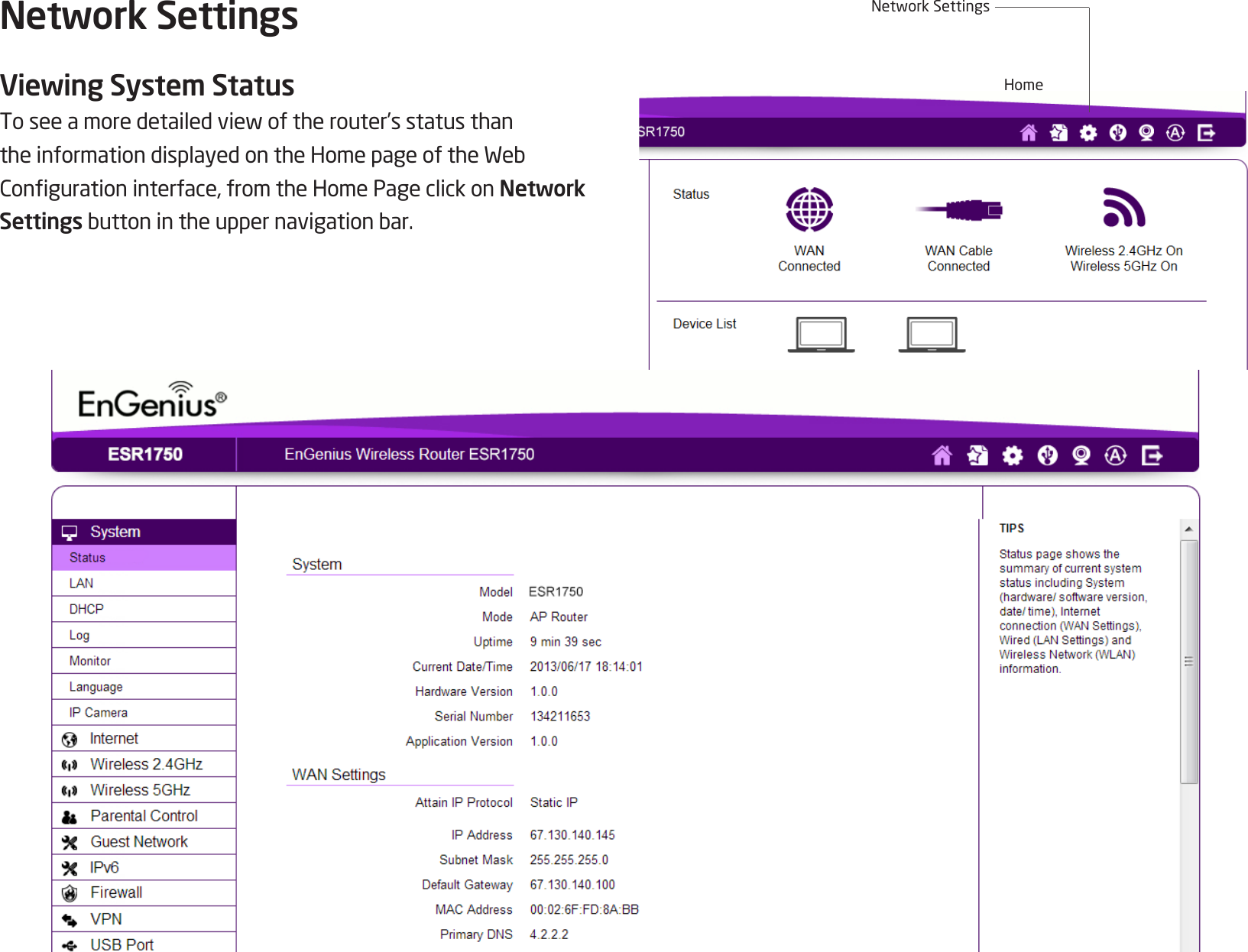Click the Uptime value 9 min 39 sec
The height and width of the screenshot is (952, 1248).
566,642
